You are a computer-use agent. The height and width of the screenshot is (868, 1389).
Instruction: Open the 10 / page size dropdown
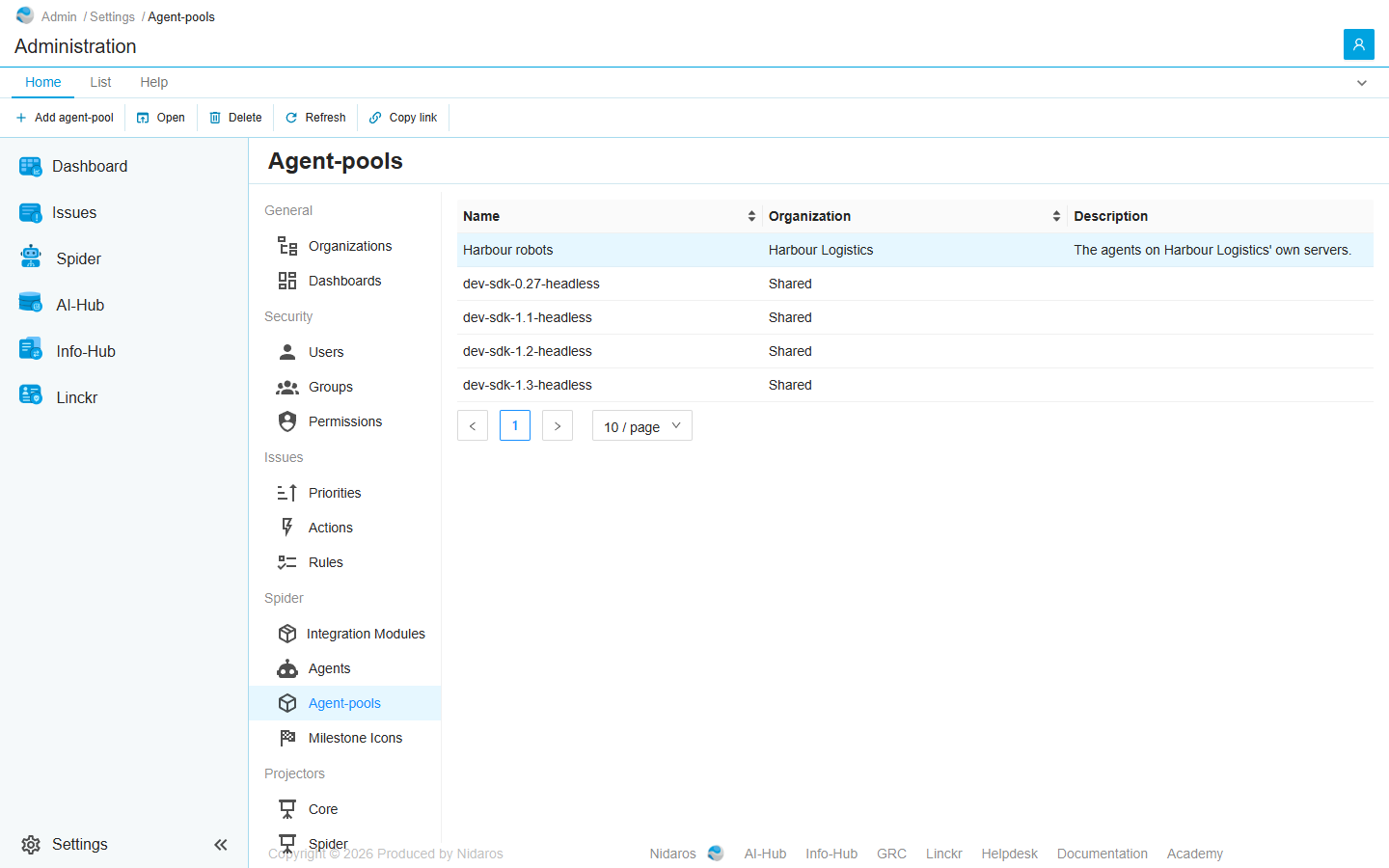tap(642, 426)
